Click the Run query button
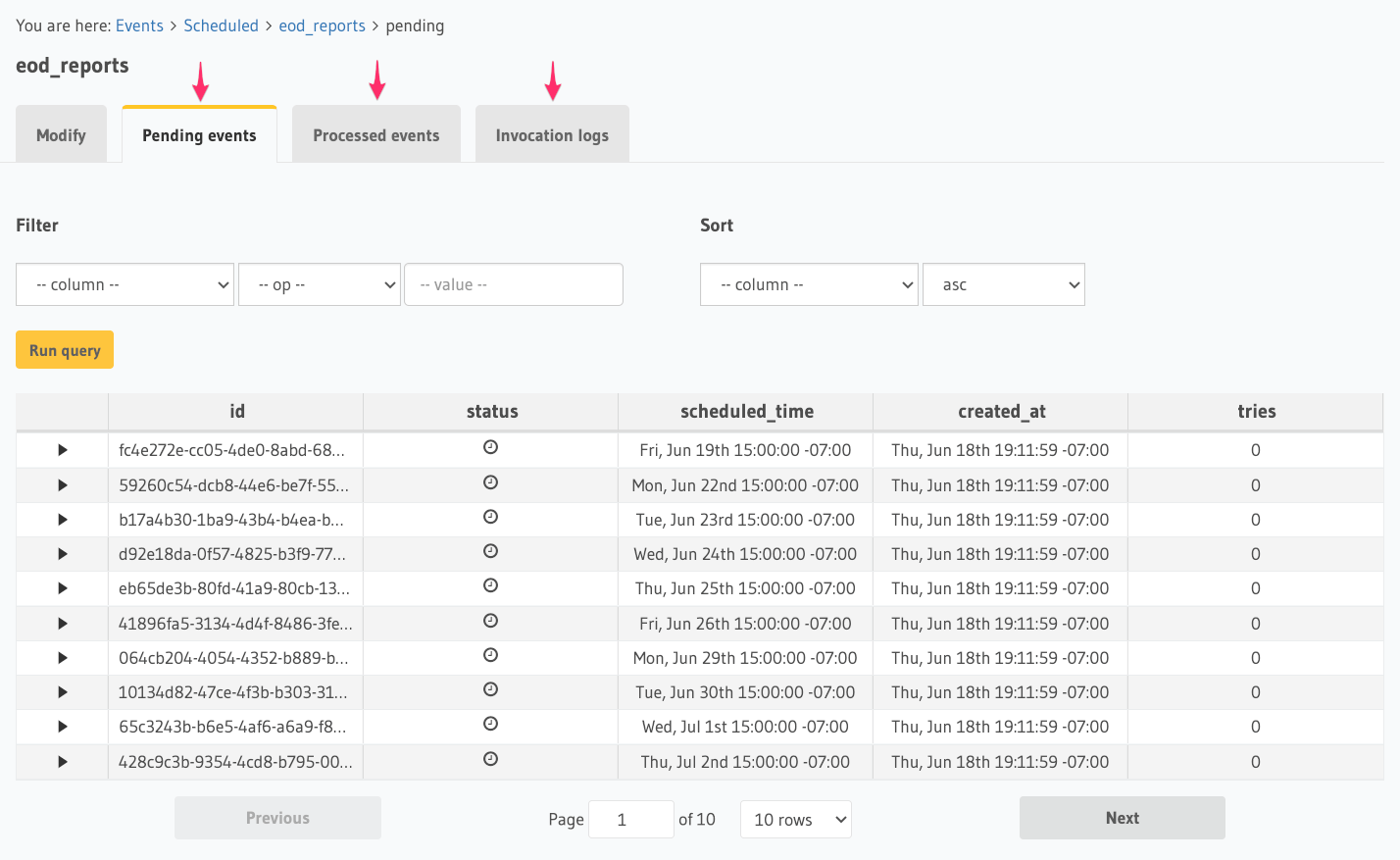 pos(64,349)
